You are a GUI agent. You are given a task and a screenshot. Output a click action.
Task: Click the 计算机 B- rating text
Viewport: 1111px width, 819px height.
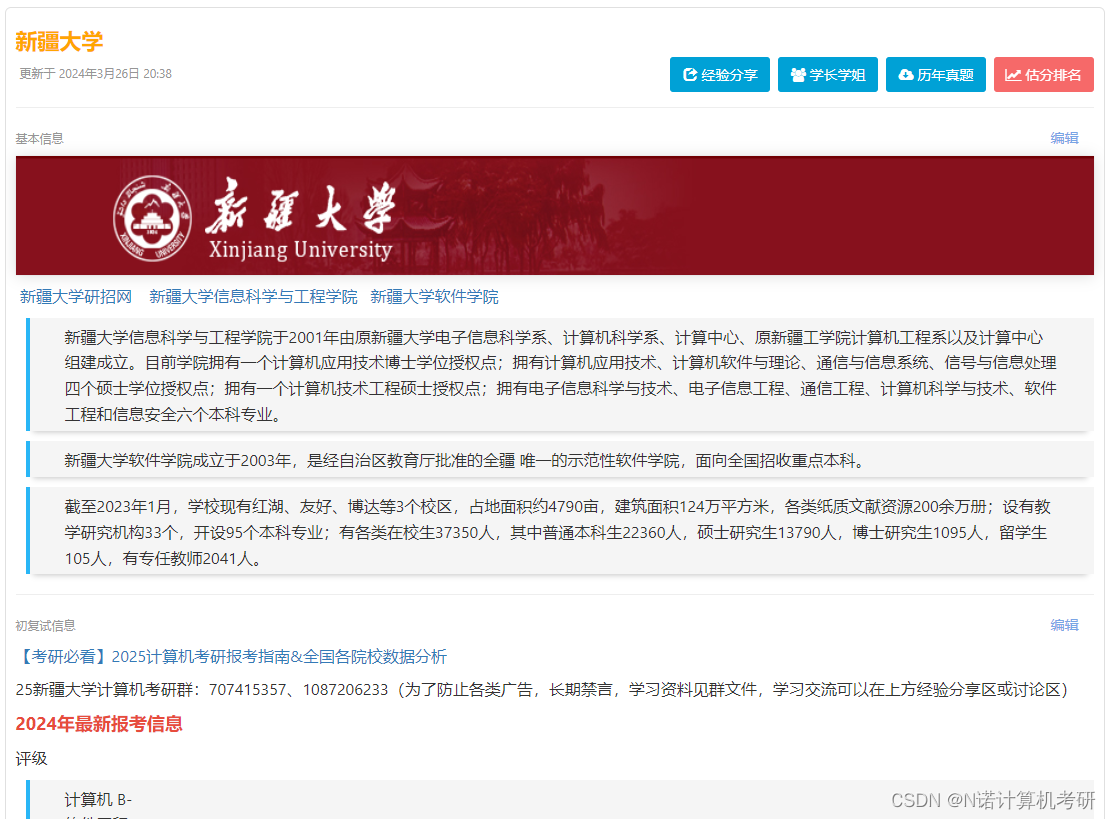(x=98, y=800)
